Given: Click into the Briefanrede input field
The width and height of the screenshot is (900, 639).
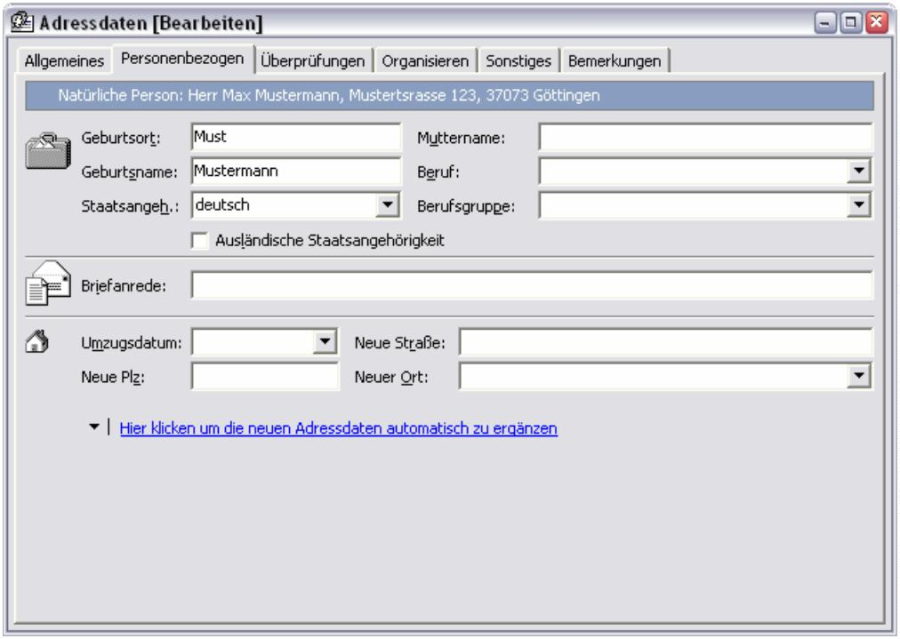Looking at the screenshot, I should (531, 286).
